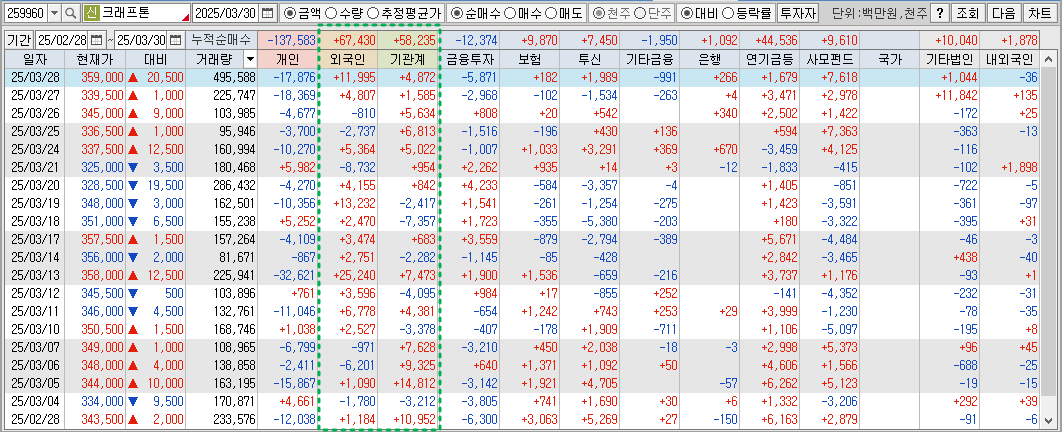
Task: Select the 단주 unit radio
Action: [639, 13]
